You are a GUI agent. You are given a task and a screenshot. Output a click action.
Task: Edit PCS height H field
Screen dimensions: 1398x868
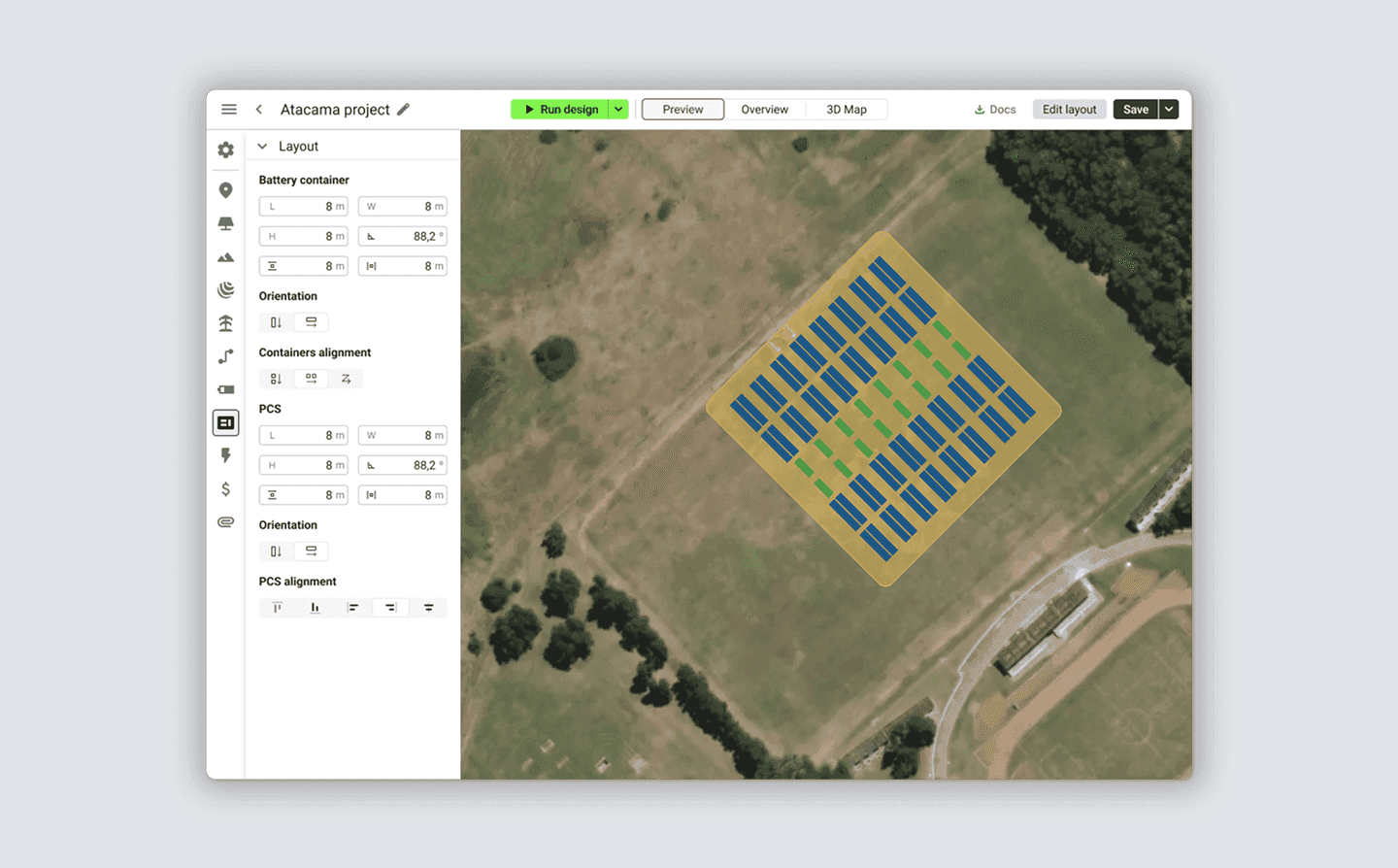coord(303,465)
